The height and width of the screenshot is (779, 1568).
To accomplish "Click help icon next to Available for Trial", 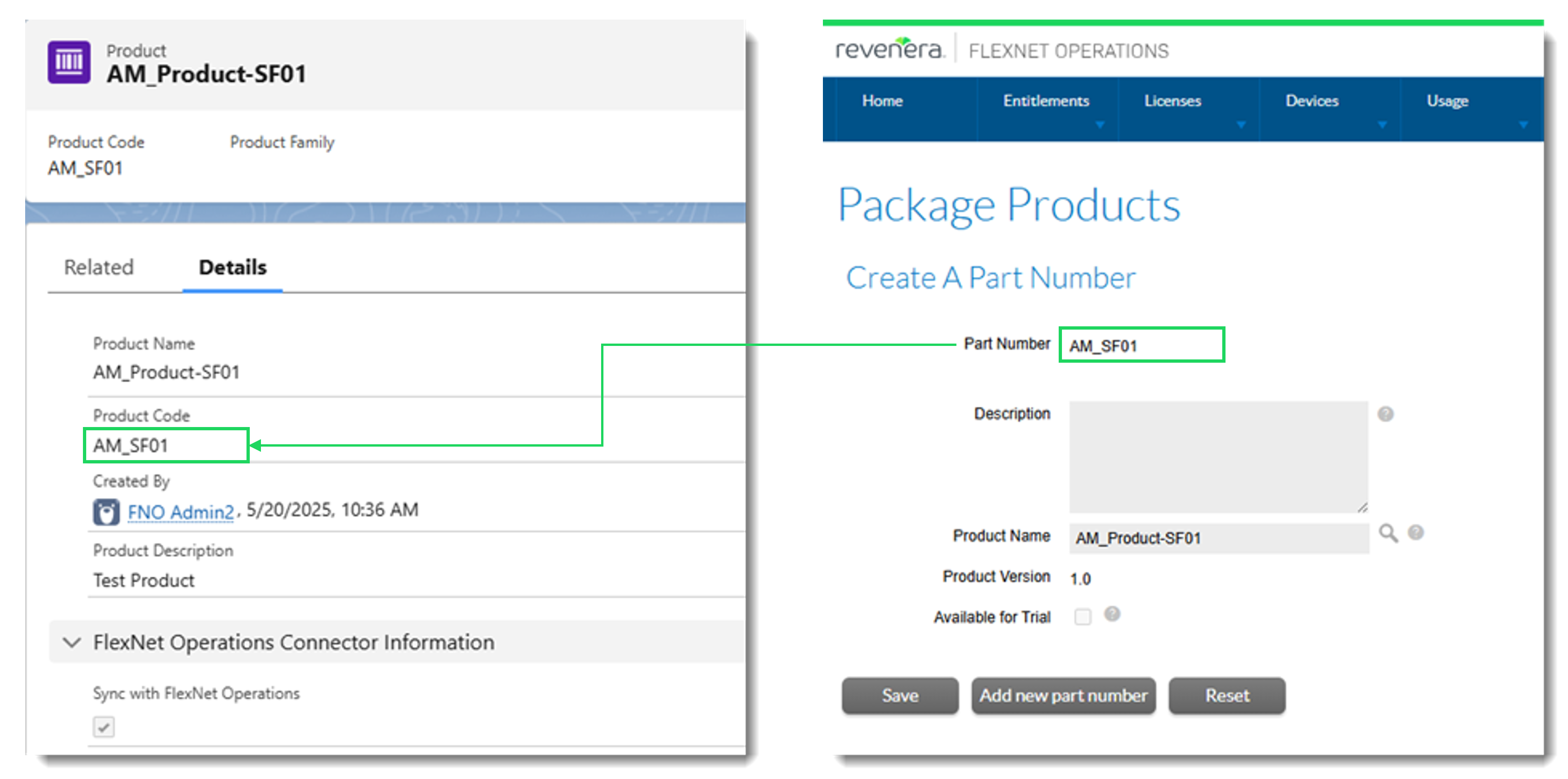I will pyautogui.click(x=1112, y=614).
